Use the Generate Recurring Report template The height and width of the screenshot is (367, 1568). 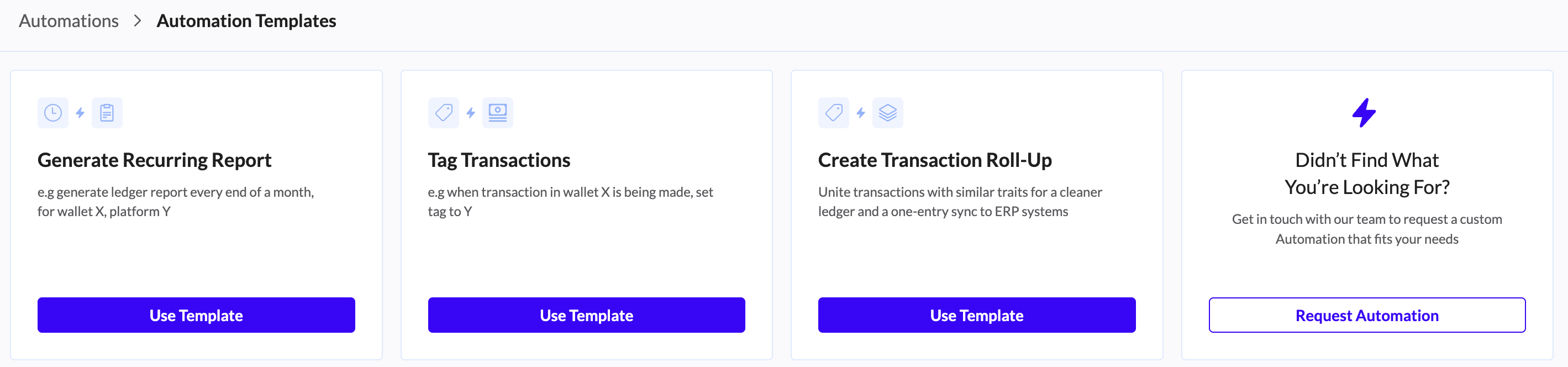point(196,315)
